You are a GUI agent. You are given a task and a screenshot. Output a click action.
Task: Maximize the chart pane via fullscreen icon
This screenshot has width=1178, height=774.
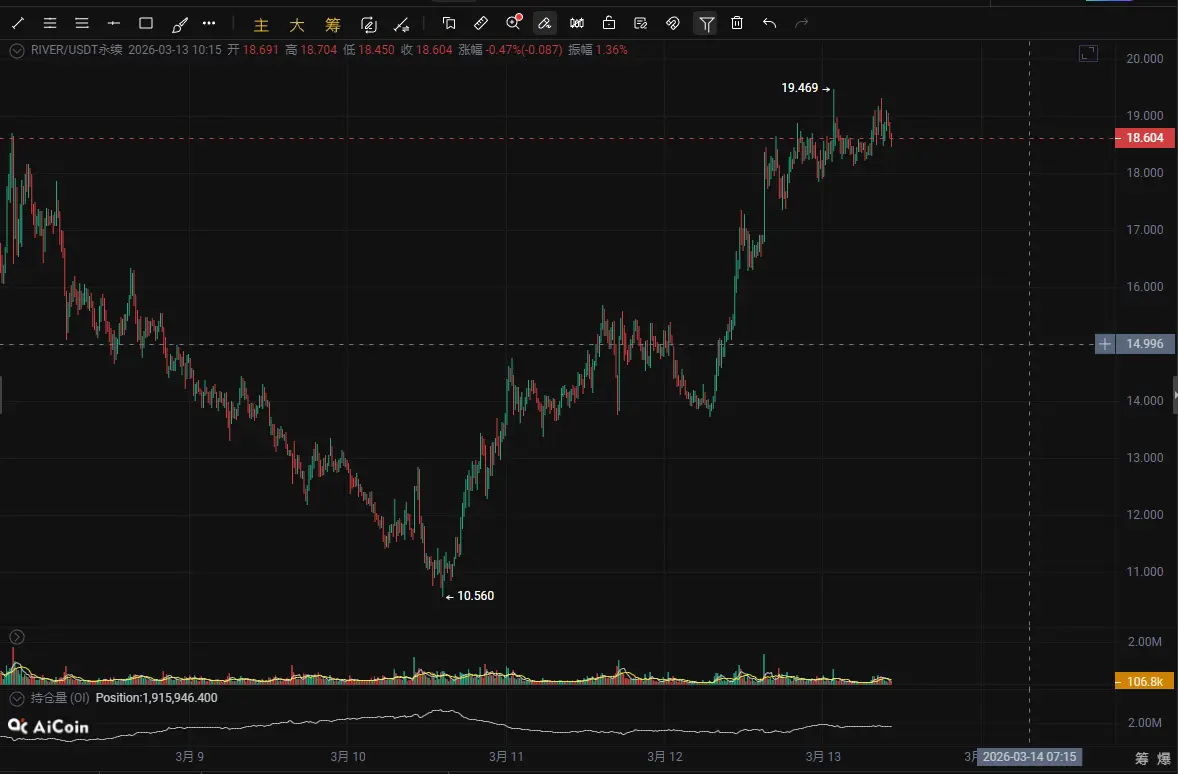coord(1089,53)
